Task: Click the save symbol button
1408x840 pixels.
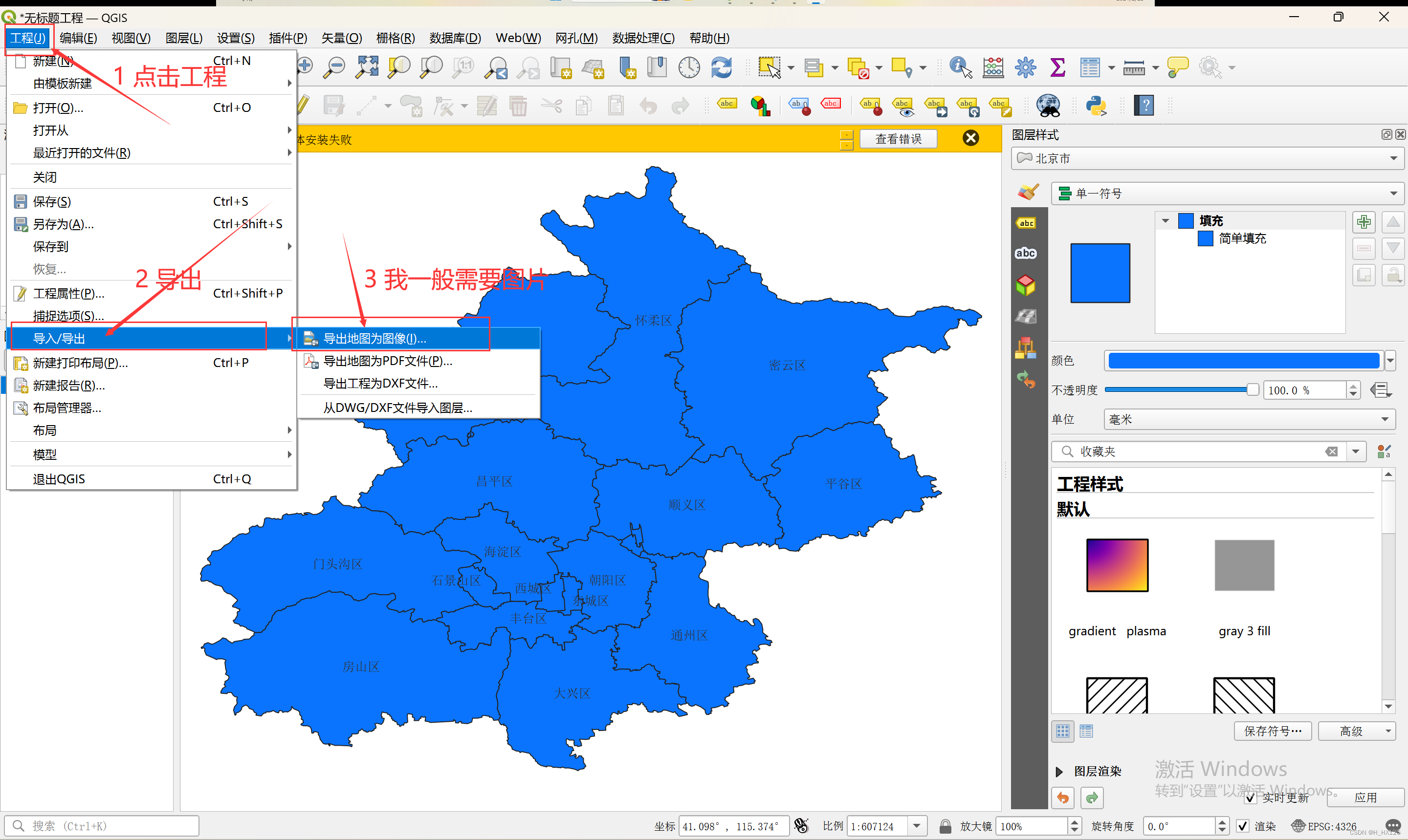Action: [x=1272, y=731]
